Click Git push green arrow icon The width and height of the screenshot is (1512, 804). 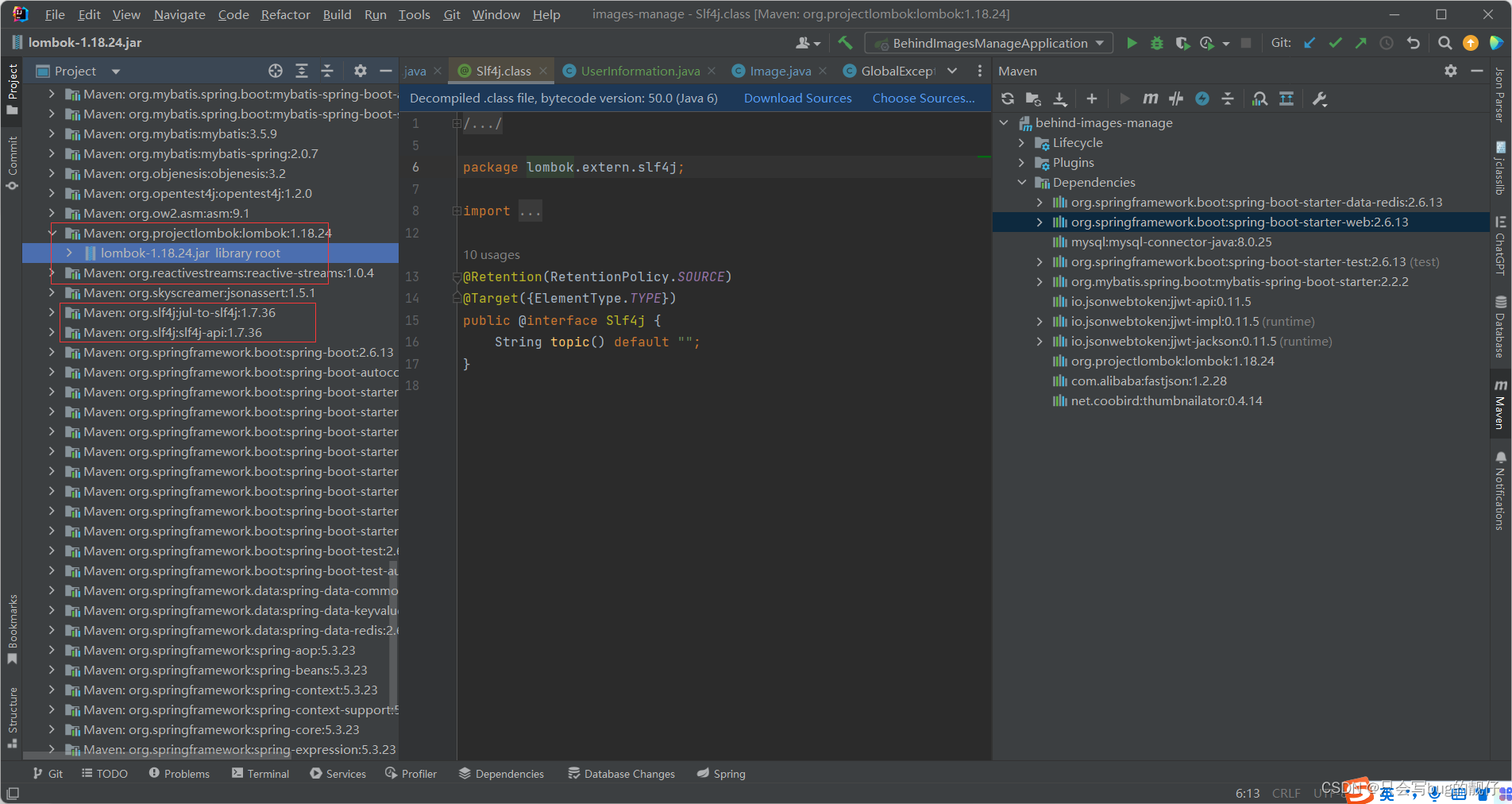coord(1361,43)
